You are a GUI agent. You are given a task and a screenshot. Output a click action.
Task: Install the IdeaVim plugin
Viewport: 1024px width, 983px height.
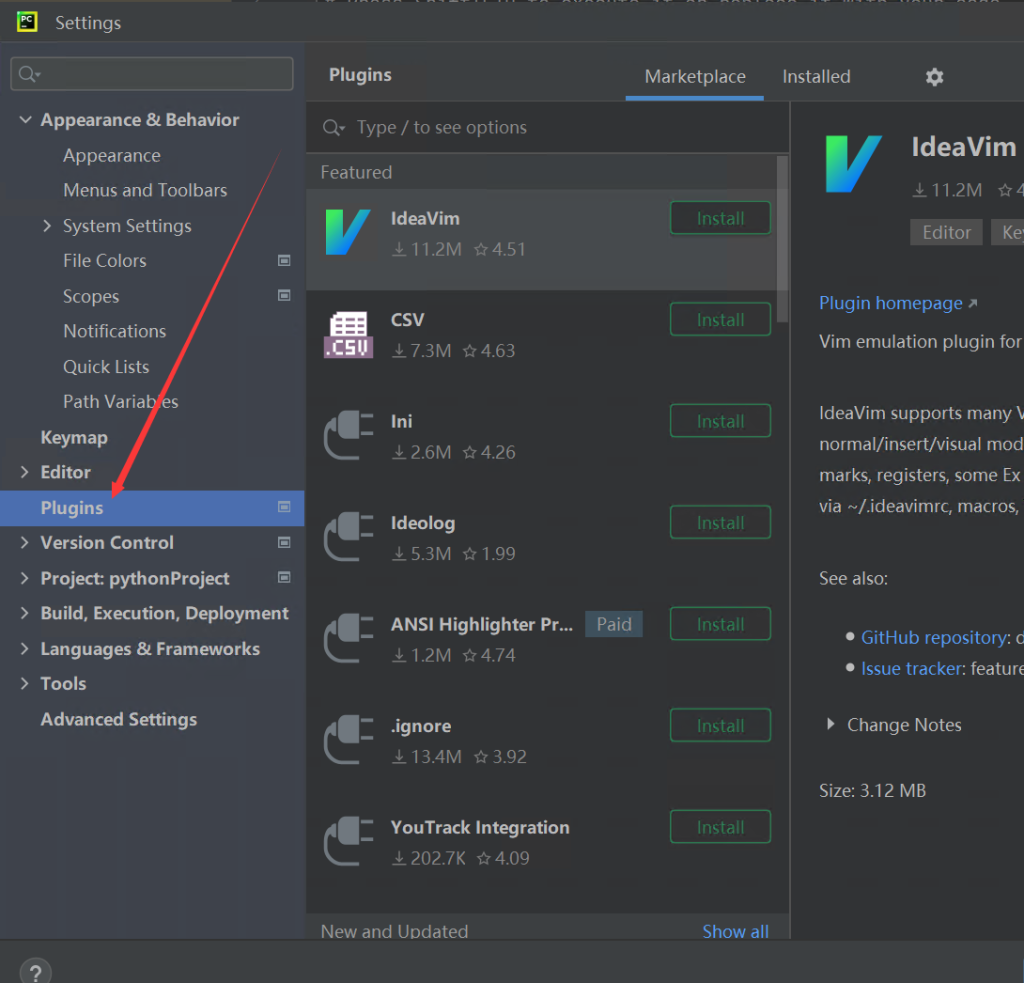720,218
